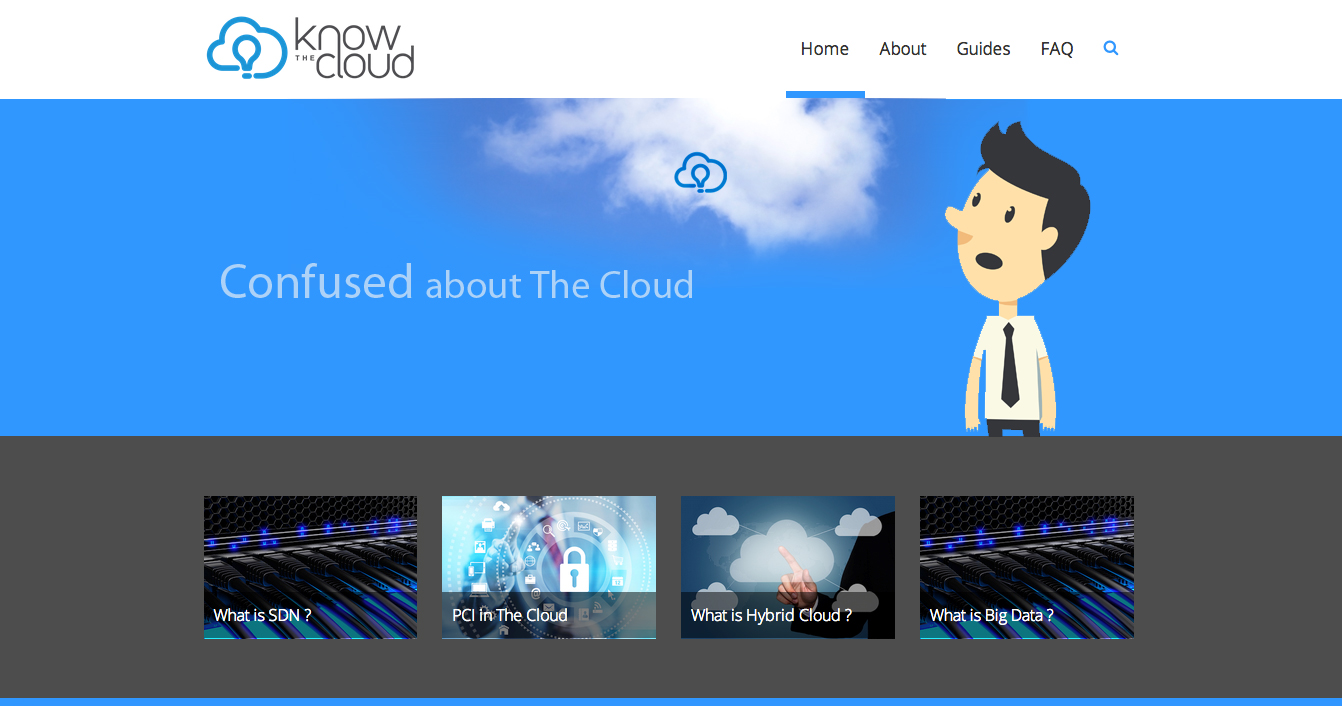Click the cloud lightbulb icon in the logo
This screenshot has height=706, width=1342.
[x=245, y=48]
